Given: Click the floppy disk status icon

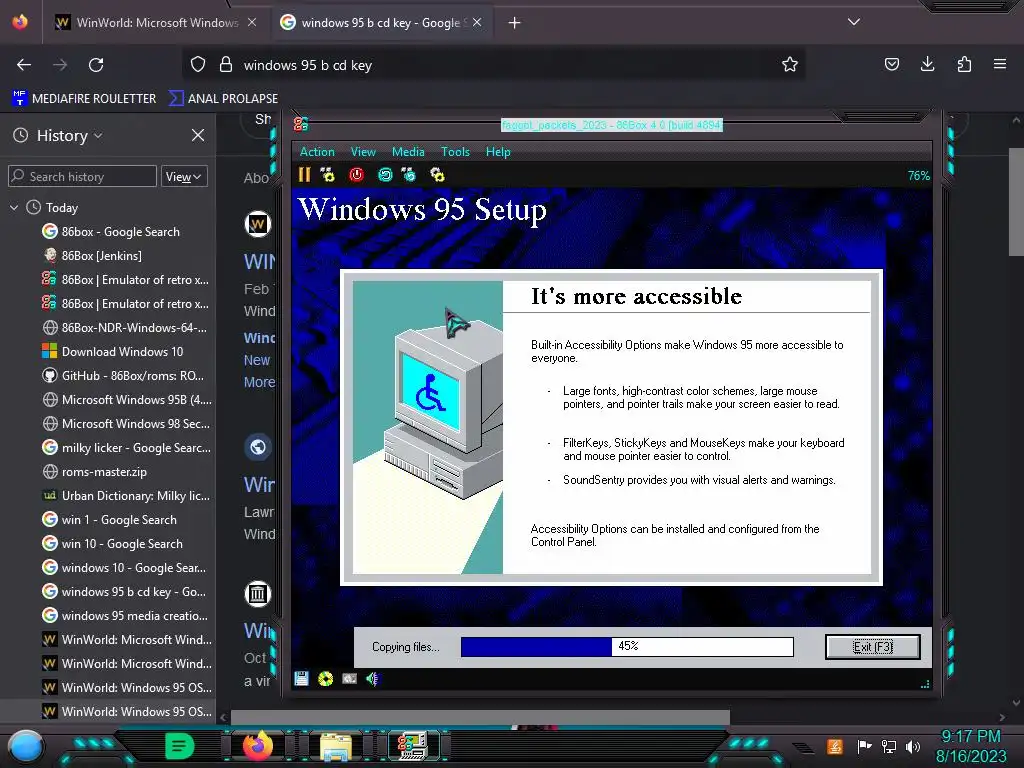Looking at the screenshot, I should tap(301, 679).
